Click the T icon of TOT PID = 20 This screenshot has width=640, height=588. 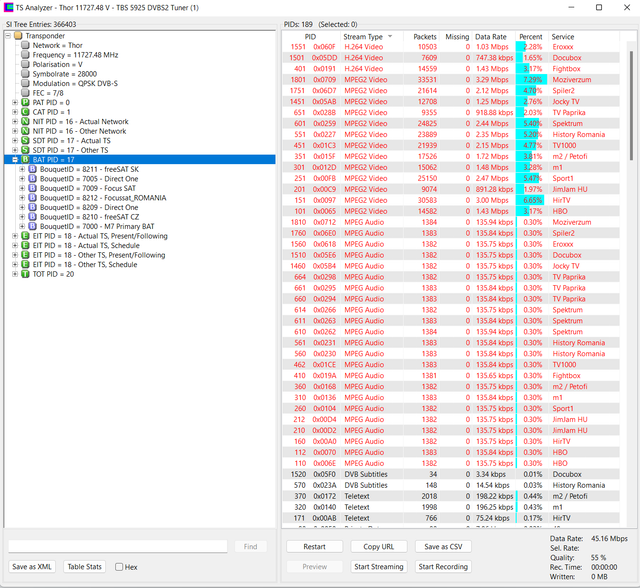pyautogui.click(x=25, y=274)
